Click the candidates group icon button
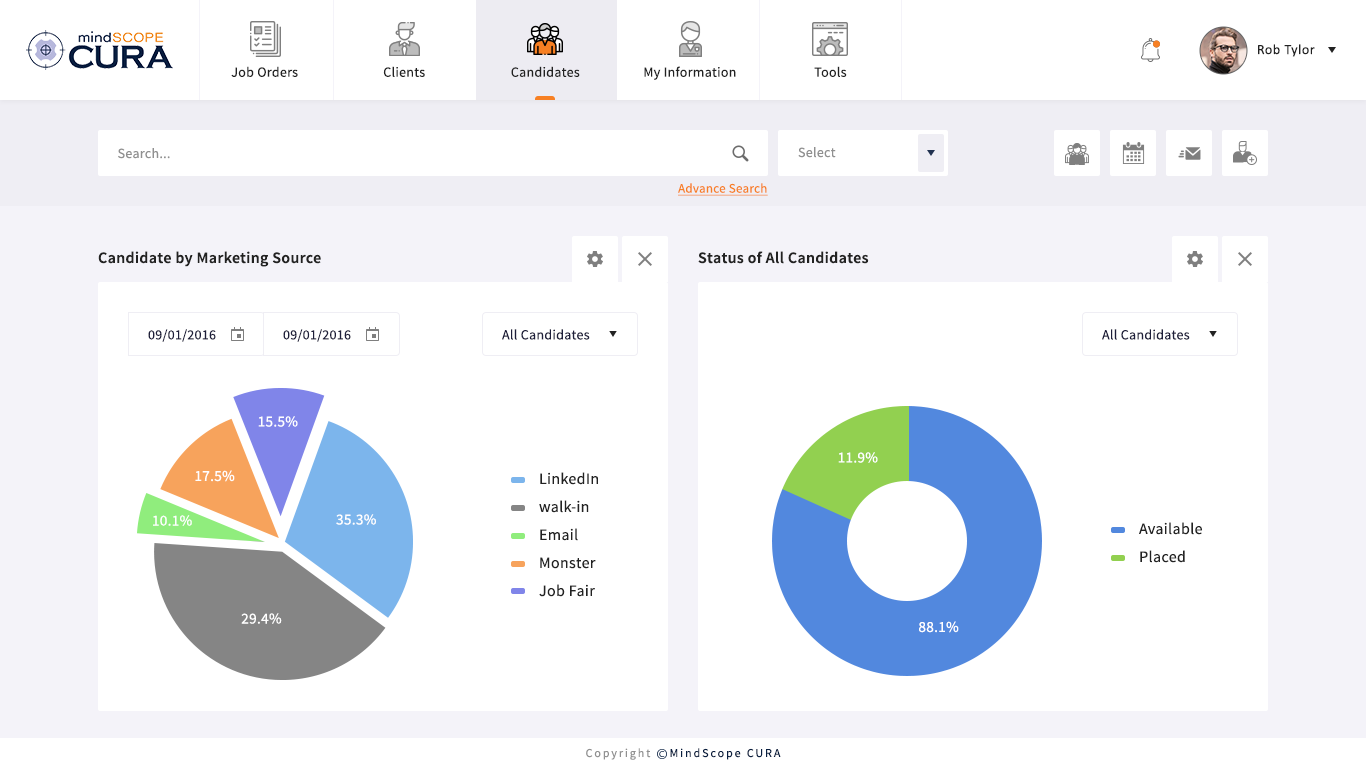The width and height of the screenshot is (1366, 768). [x=1077, y=153]
